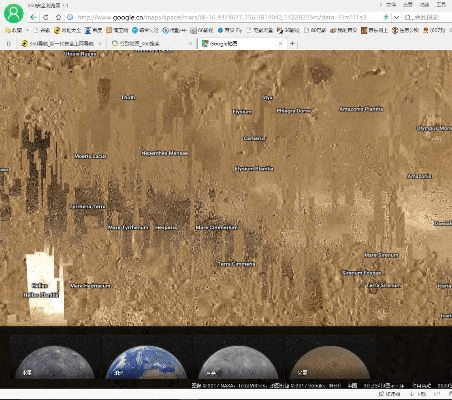452x400 pixels.
Task: Open the 文件 menu in the title bar
Action: [391, 4]
